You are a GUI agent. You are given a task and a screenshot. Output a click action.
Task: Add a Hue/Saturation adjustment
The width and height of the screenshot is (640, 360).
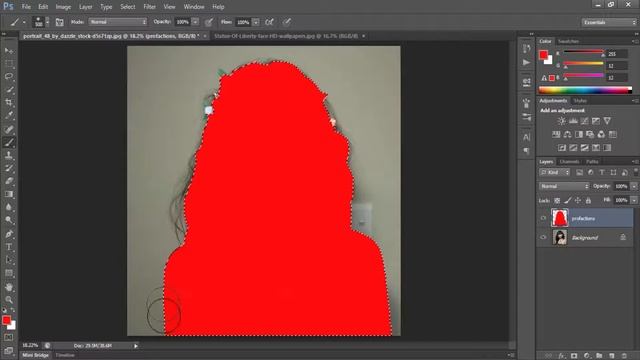[x=556, y=134]
